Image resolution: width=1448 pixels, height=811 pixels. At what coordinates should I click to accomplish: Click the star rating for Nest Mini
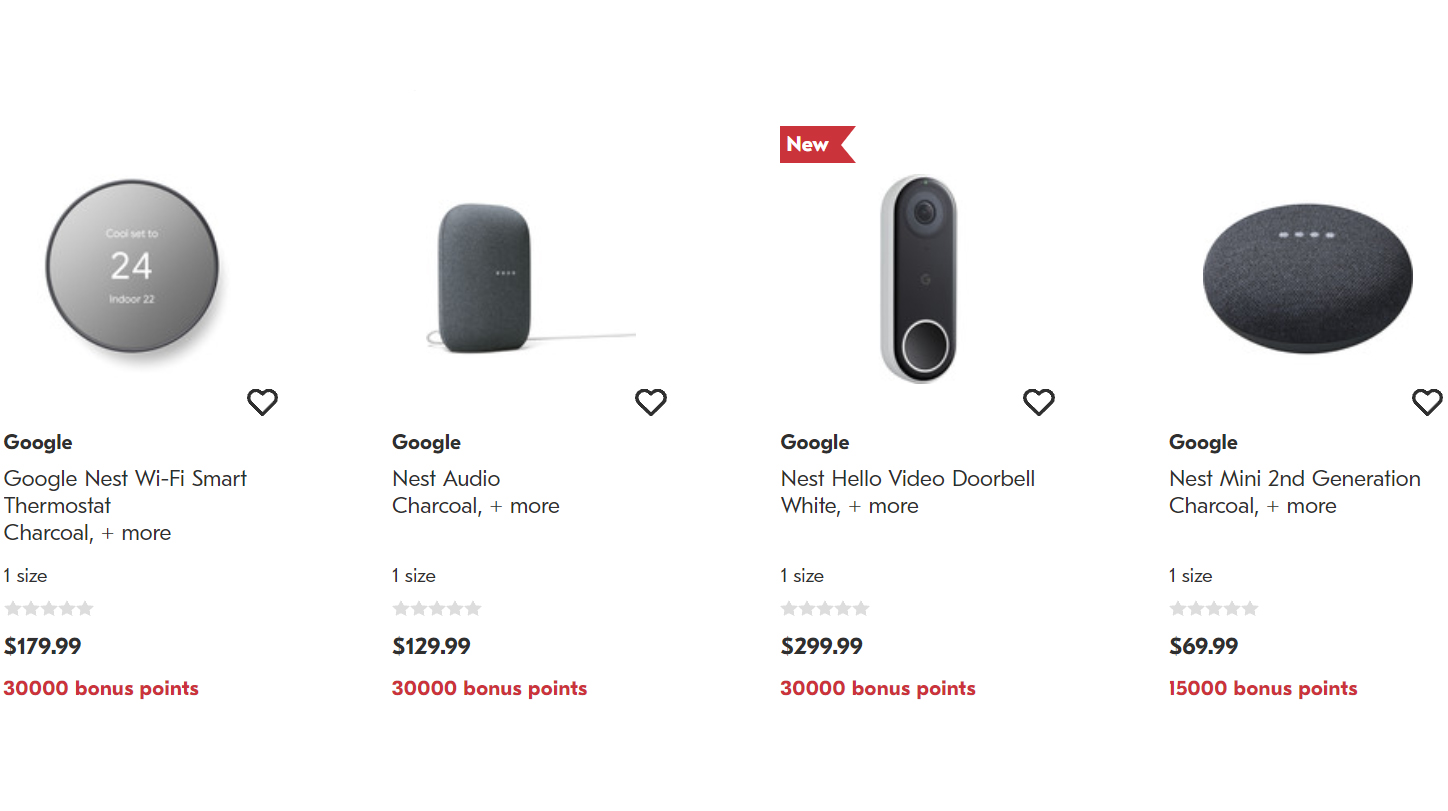coord(1214,608)
